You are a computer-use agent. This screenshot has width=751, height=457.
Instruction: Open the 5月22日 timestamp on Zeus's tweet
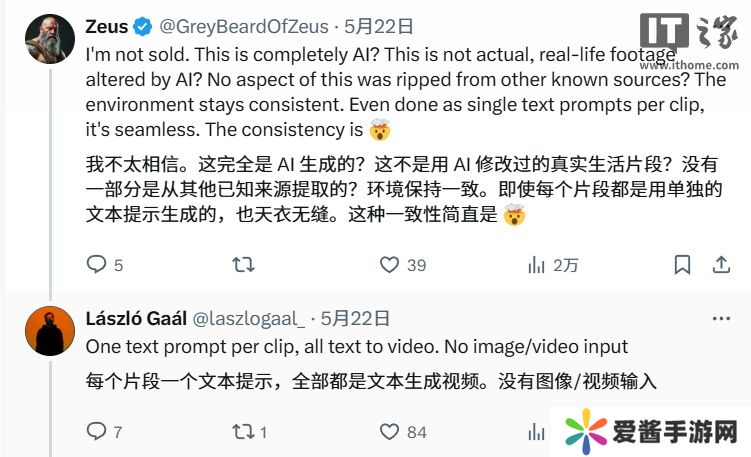379,26
